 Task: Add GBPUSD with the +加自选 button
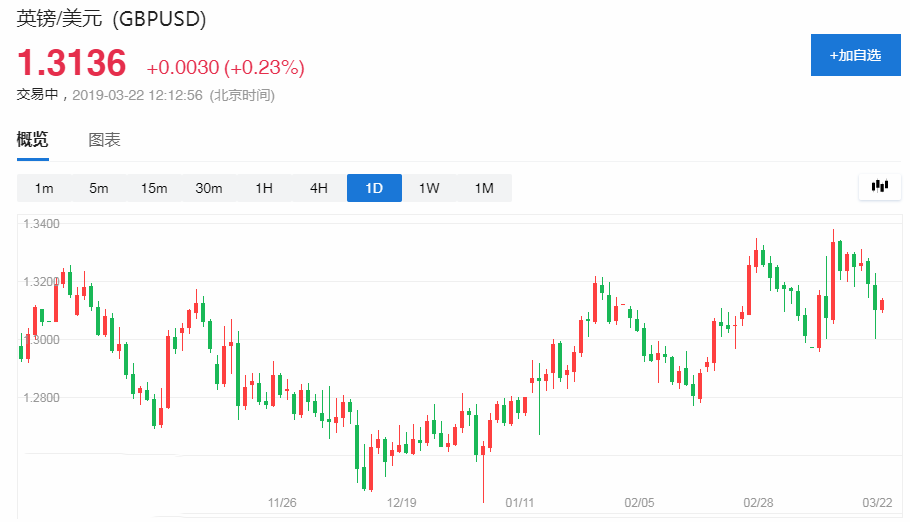(x=855, y=55)
